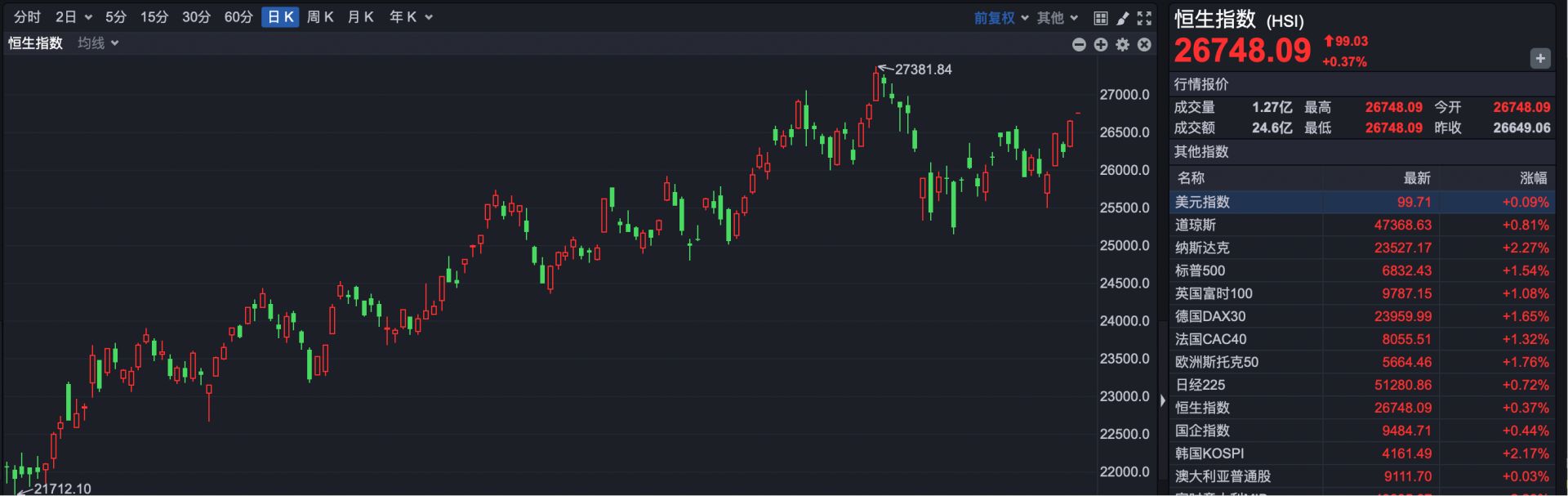Expand the 其他 dropdown menu
Screen dimensions: 1568x496
(1058, 18)
